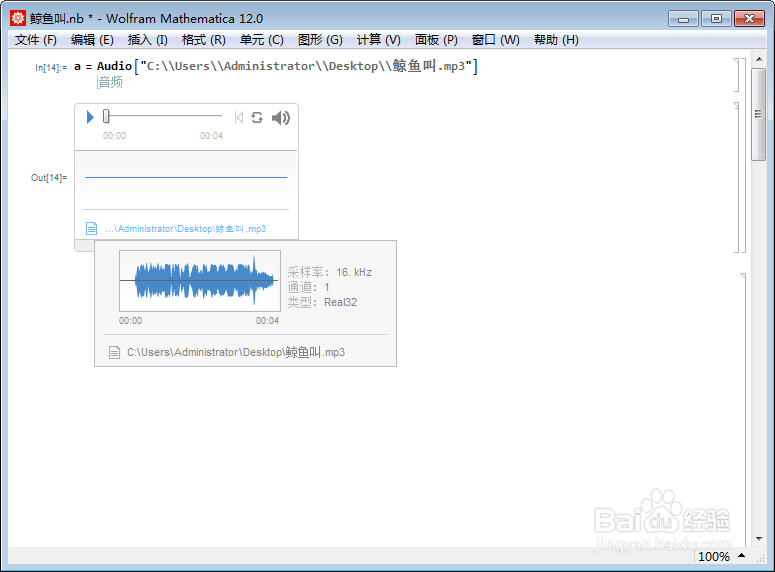
Task: Select the Out[14] output cell bracket
Action: (736, 177)
